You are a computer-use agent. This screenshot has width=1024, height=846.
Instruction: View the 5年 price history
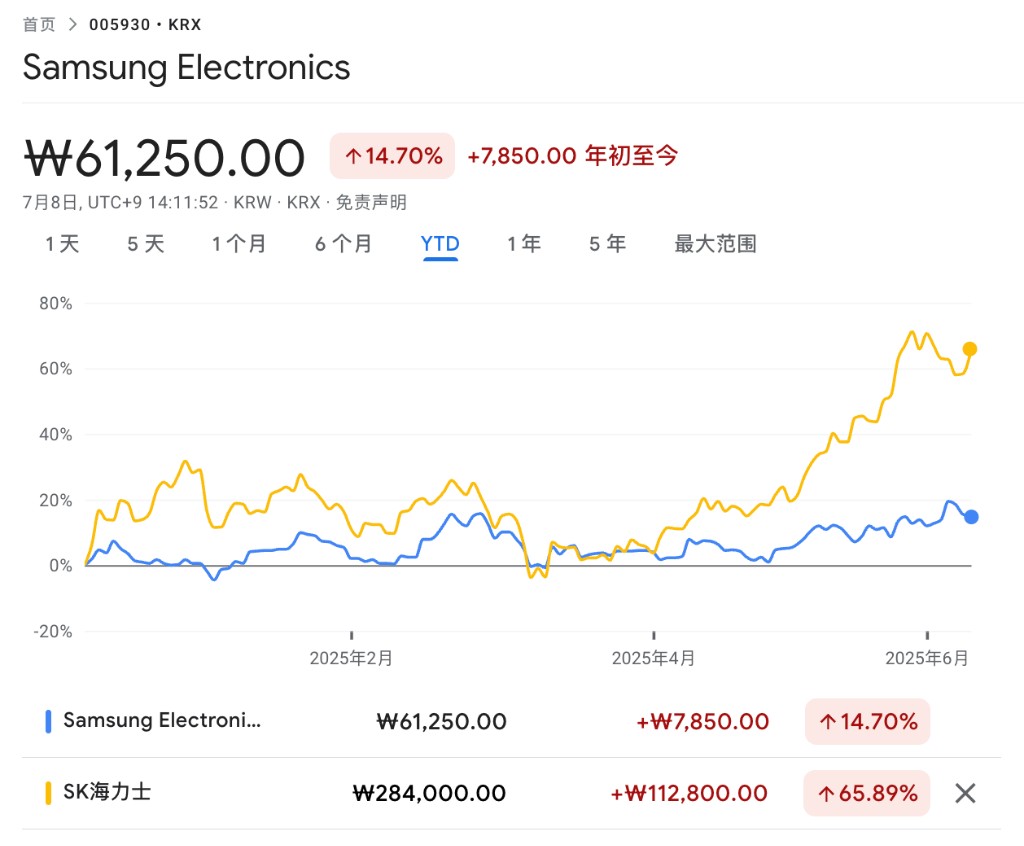607,244
